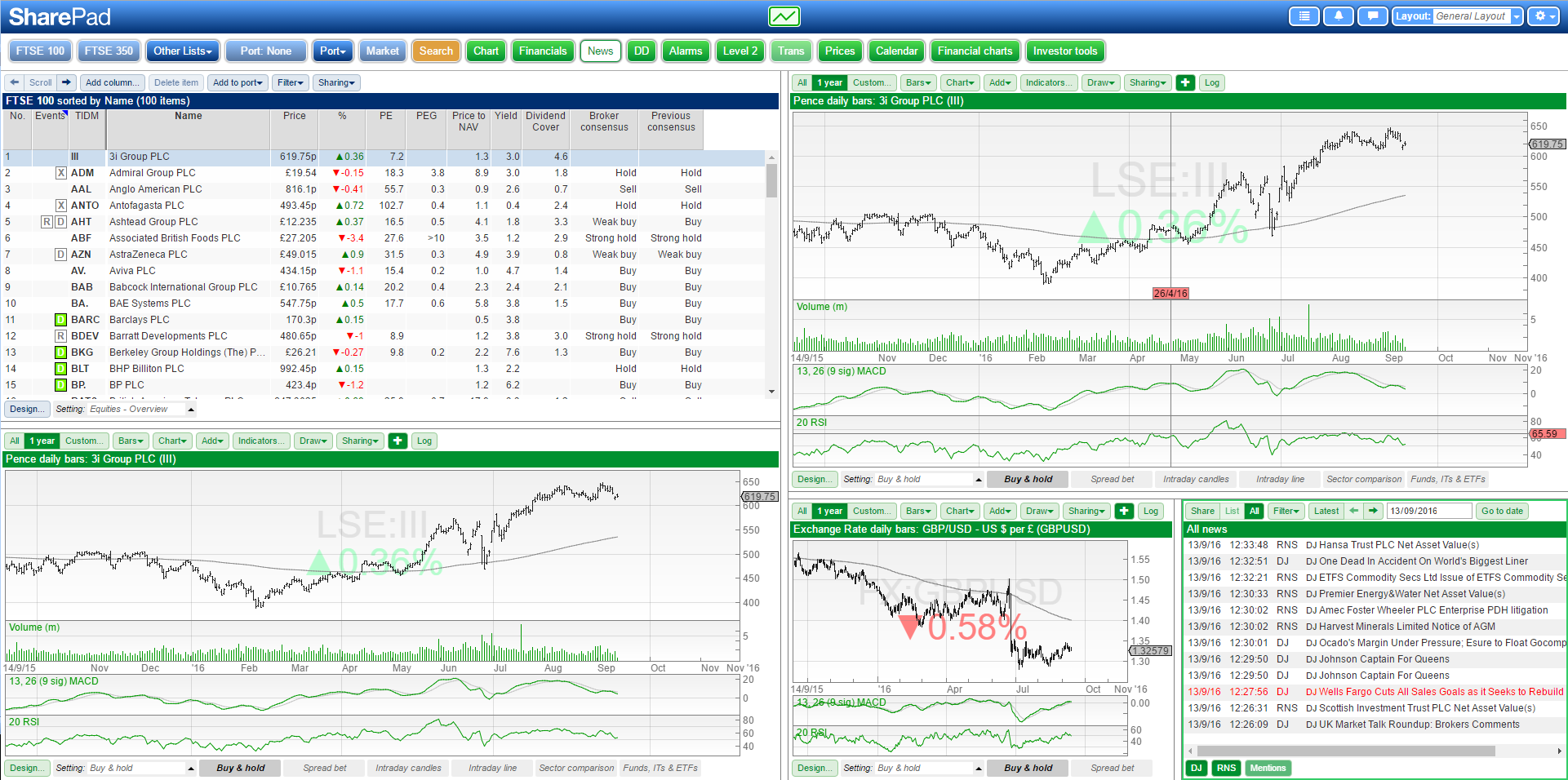Toggle Mentions news filter
Viewport: 1568px width, 780px height.
pos(1268,768)
